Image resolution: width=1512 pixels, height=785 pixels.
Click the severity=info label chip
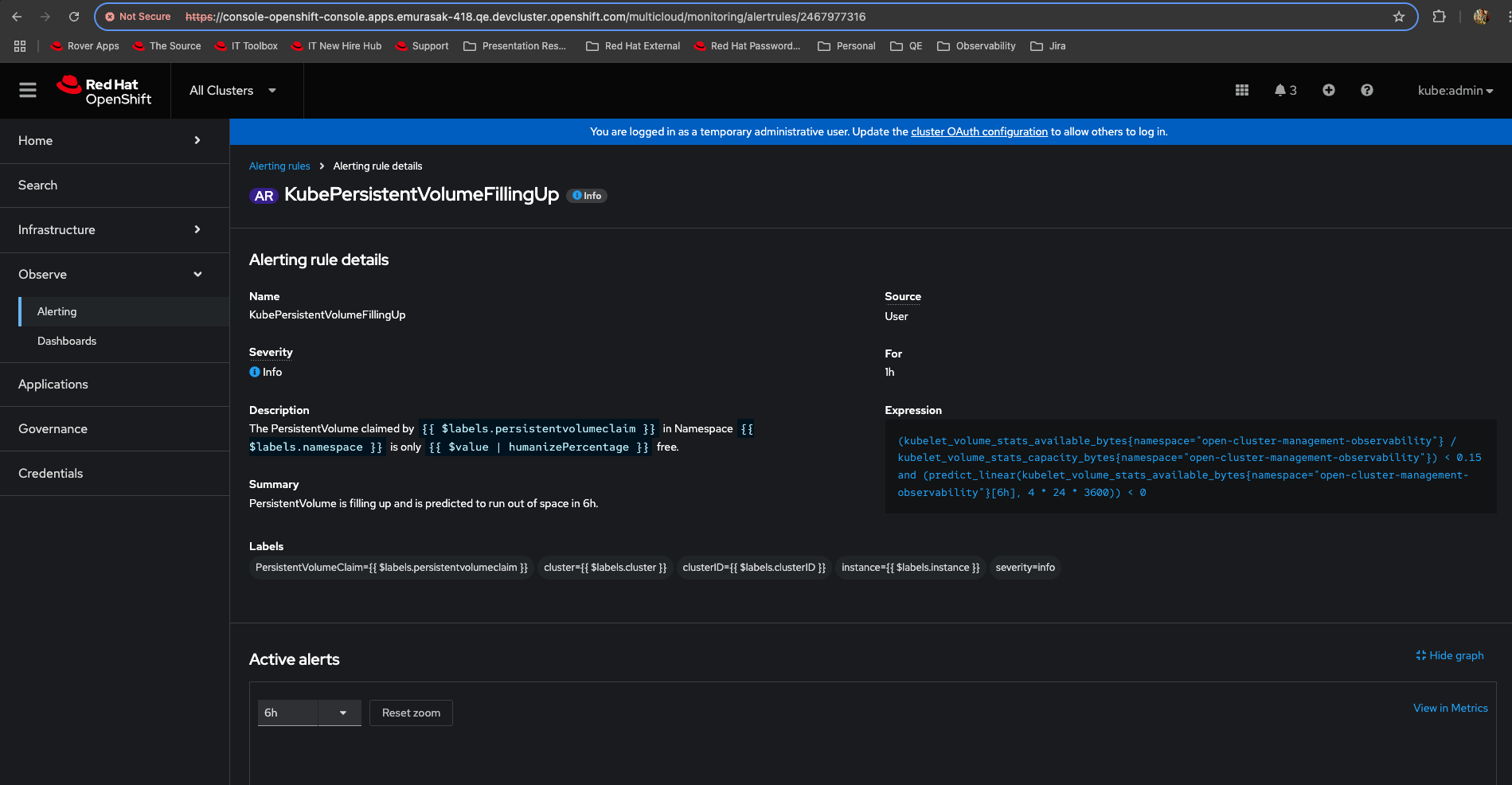point(1026,568)
